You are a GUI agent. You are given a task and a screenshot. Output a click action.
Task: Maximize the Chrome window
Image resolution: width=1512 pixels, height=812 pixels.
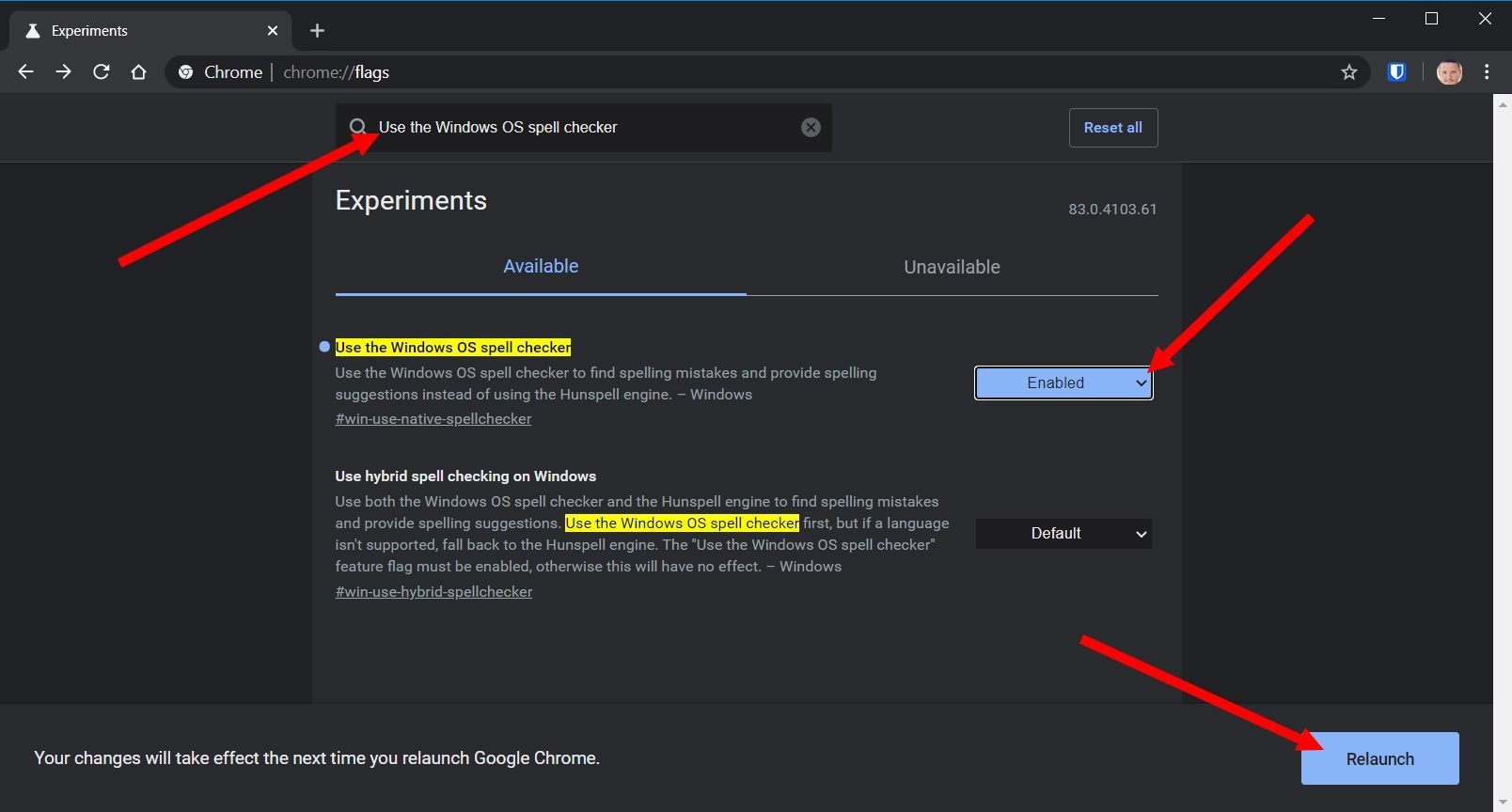point(1431,19)
